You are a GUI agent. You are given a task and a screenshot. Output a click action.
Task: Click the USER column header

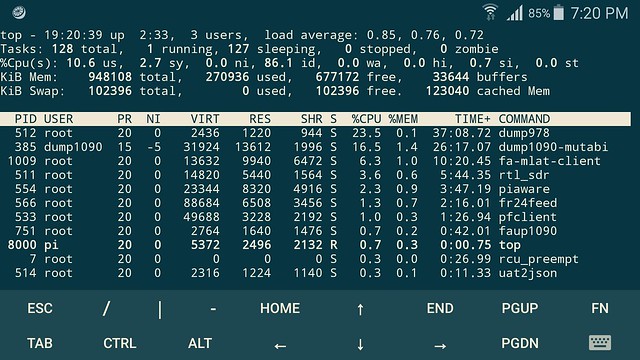point(58,119)
